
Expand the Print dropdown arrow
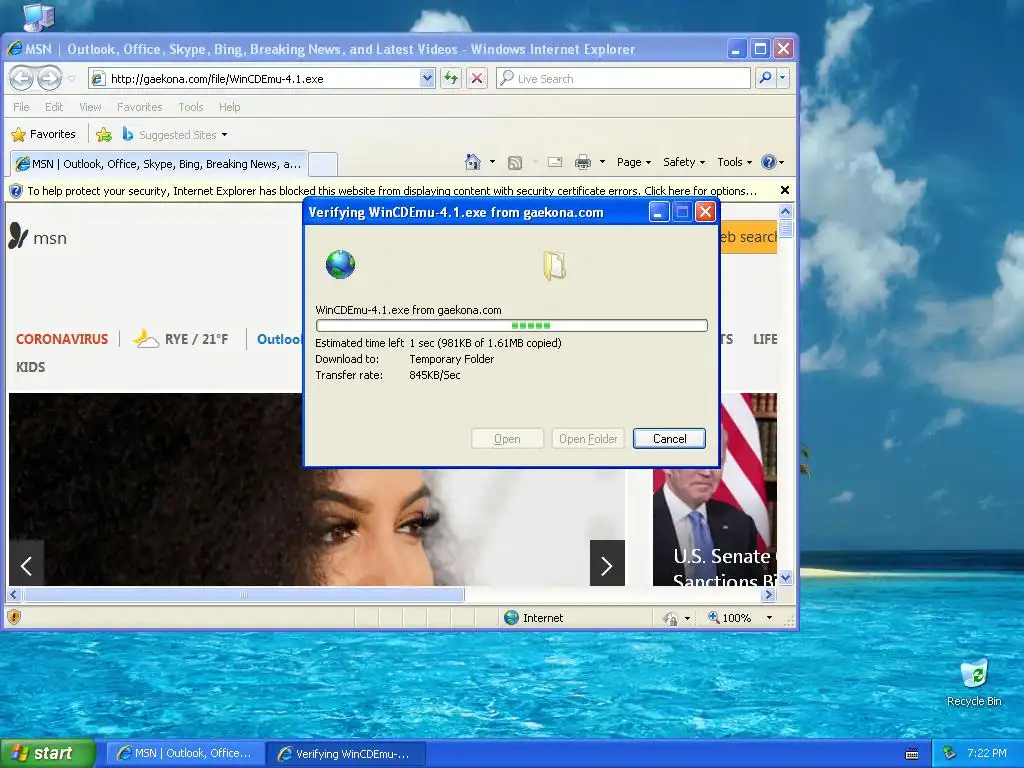[602, 162]
